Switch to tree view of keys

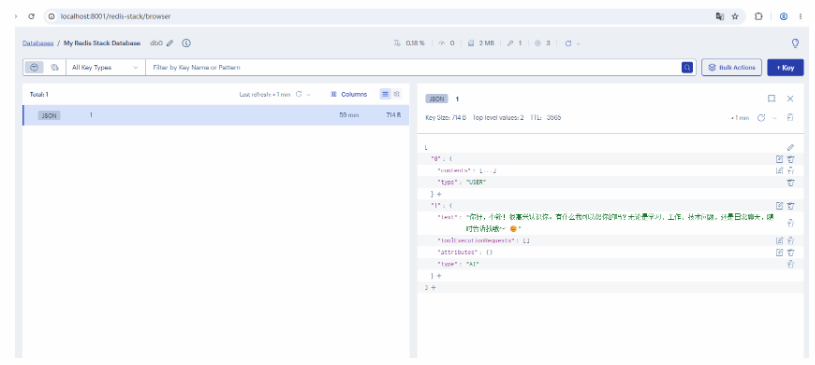click(397, 94)
